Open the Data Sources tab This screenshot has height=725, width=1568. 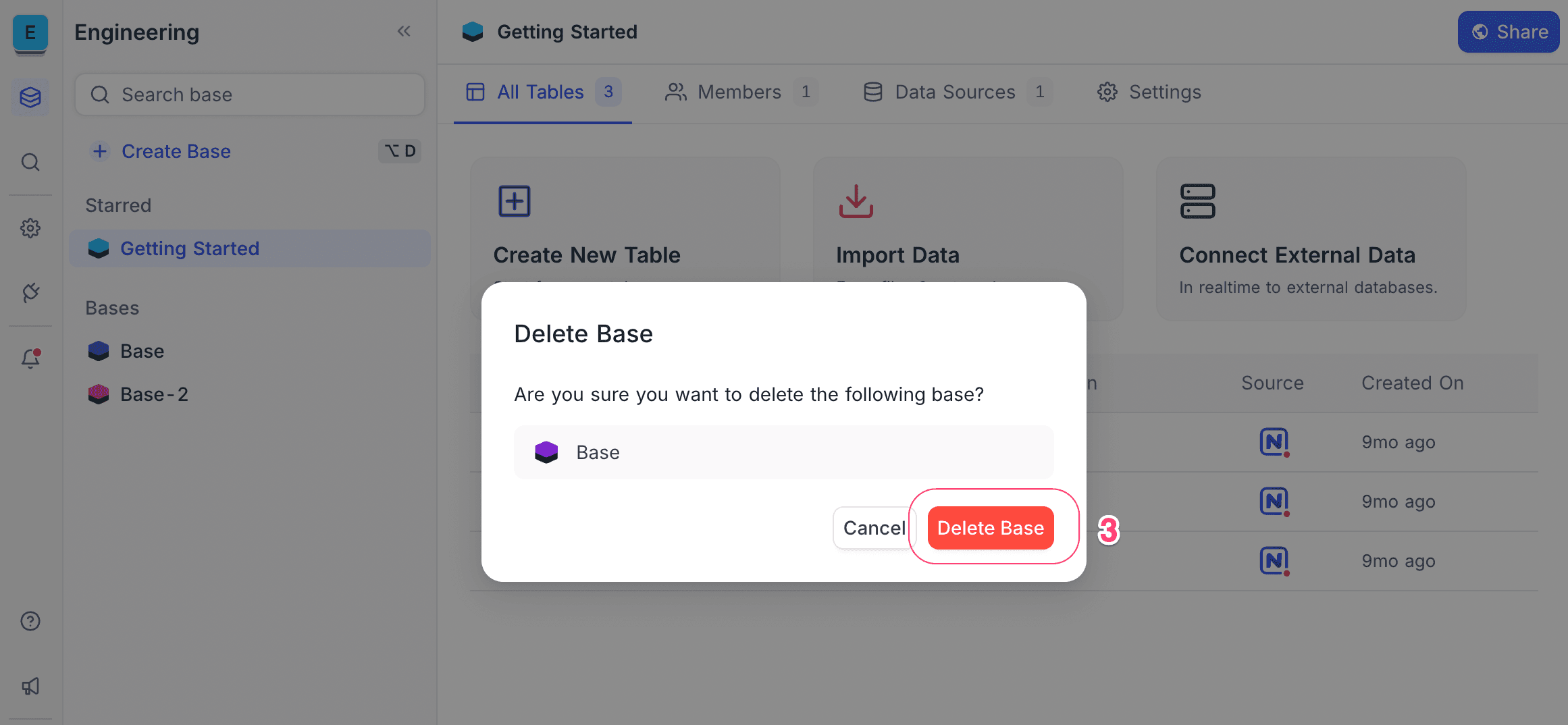(x=954, y=92)
